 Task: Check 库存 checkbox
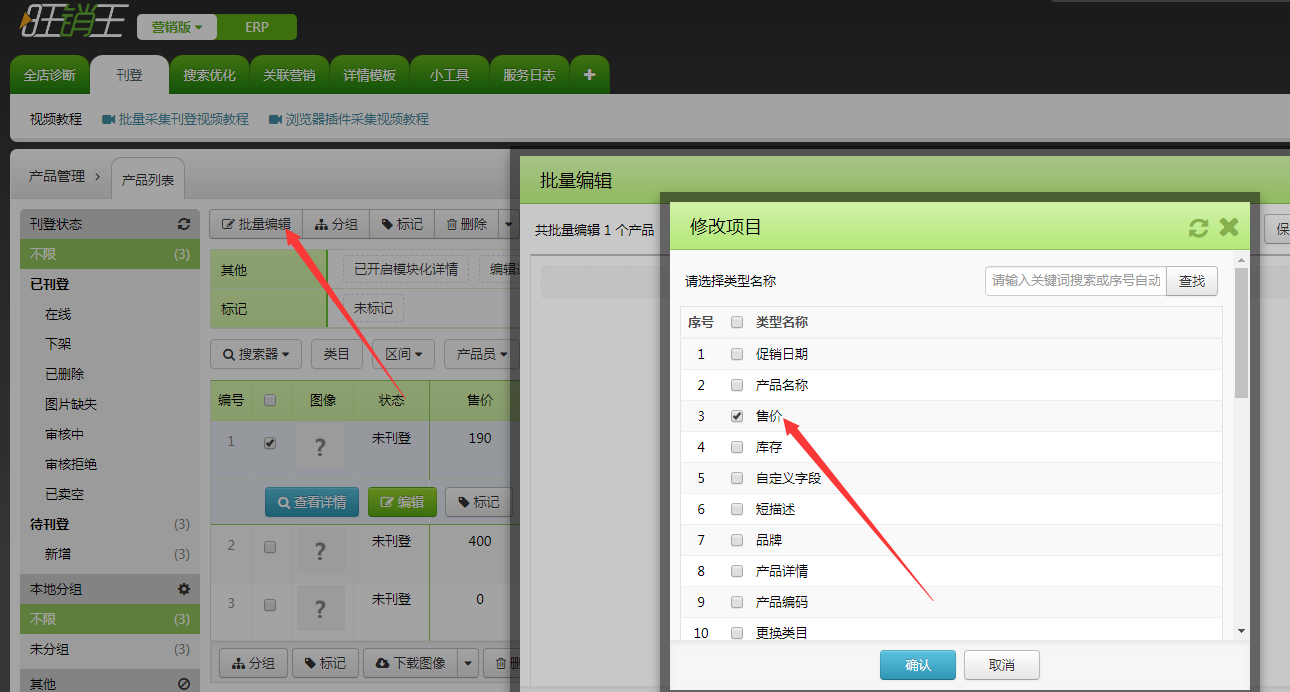point(737,447)
